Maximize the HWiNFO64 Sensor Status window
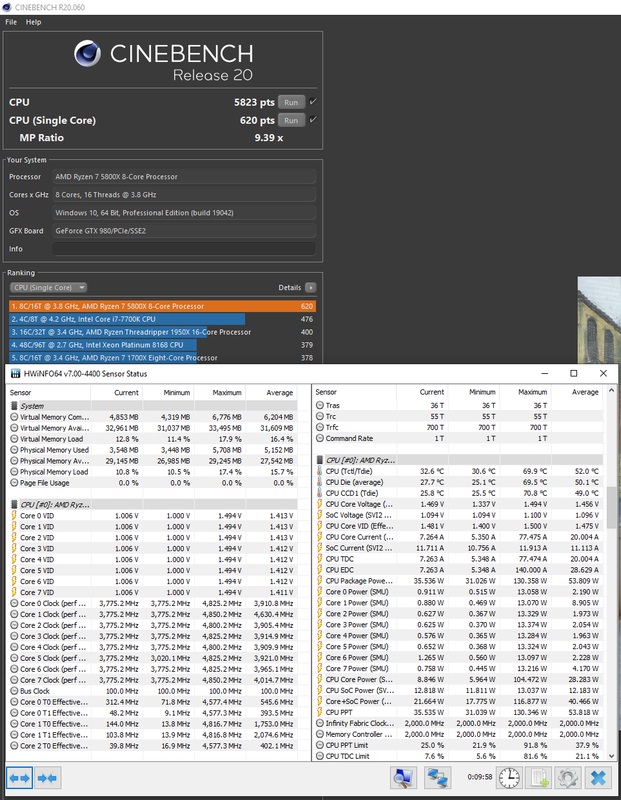This screenshot has width=621, height=800. tap(574, 373)
